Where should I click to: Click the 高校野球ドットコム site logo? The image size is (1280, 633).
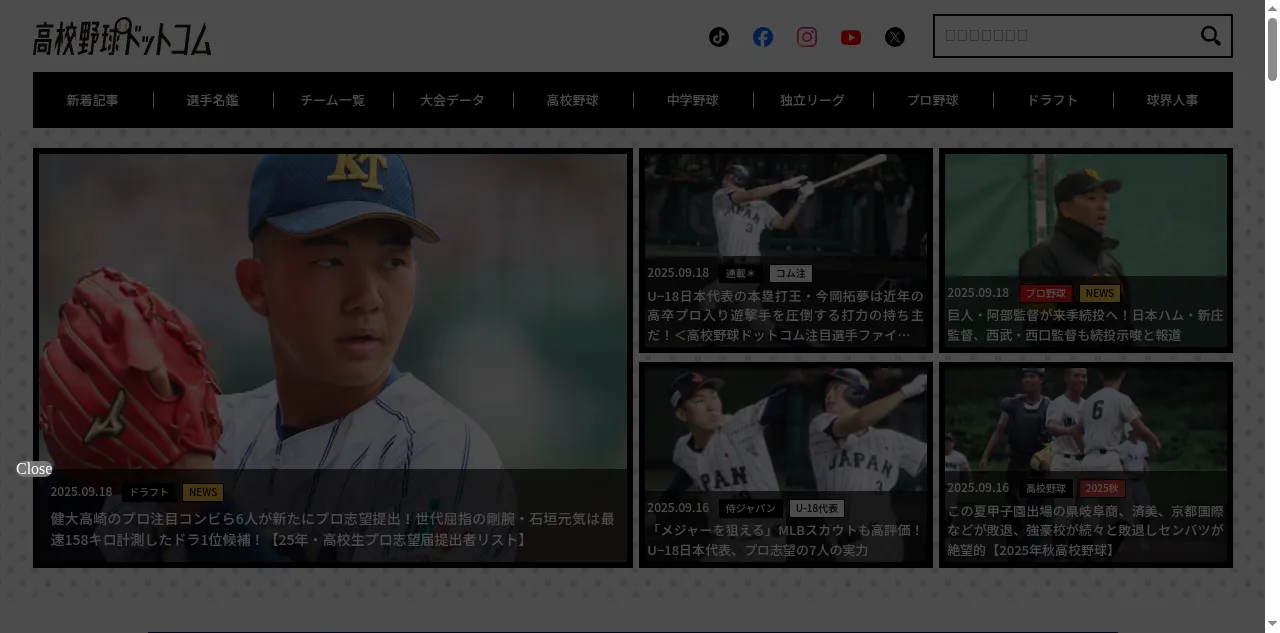point(122,37)
